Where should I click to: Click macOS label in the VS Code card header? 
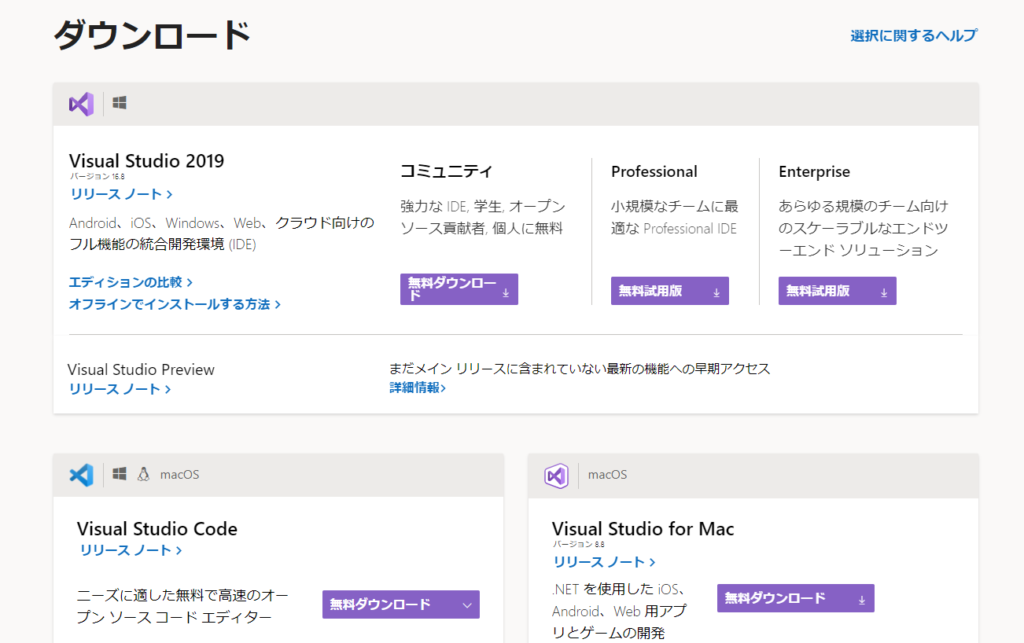click(180, 475)
